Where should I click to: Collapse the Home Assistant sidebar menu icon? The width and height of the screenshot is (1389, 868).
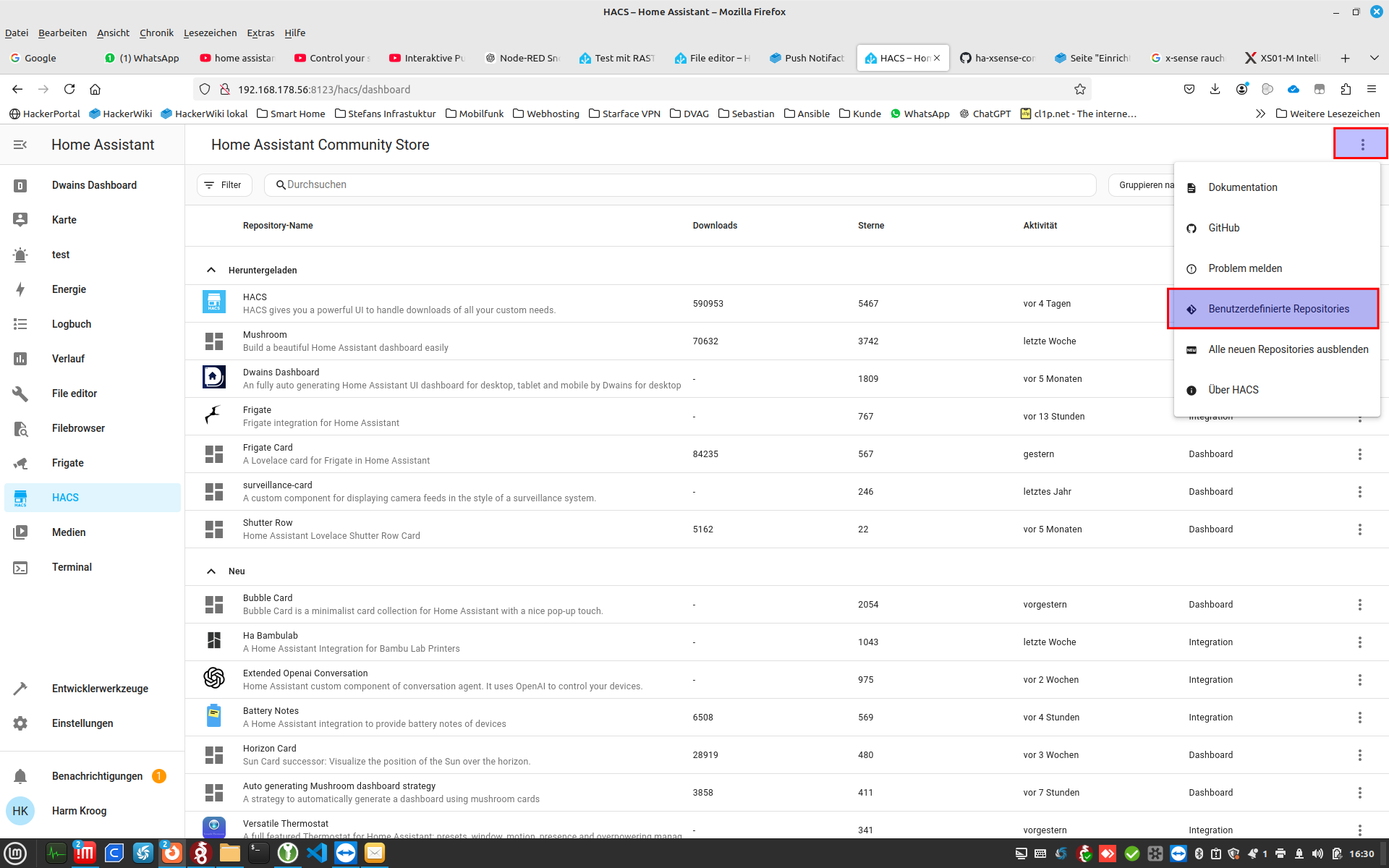click(20, 145)
